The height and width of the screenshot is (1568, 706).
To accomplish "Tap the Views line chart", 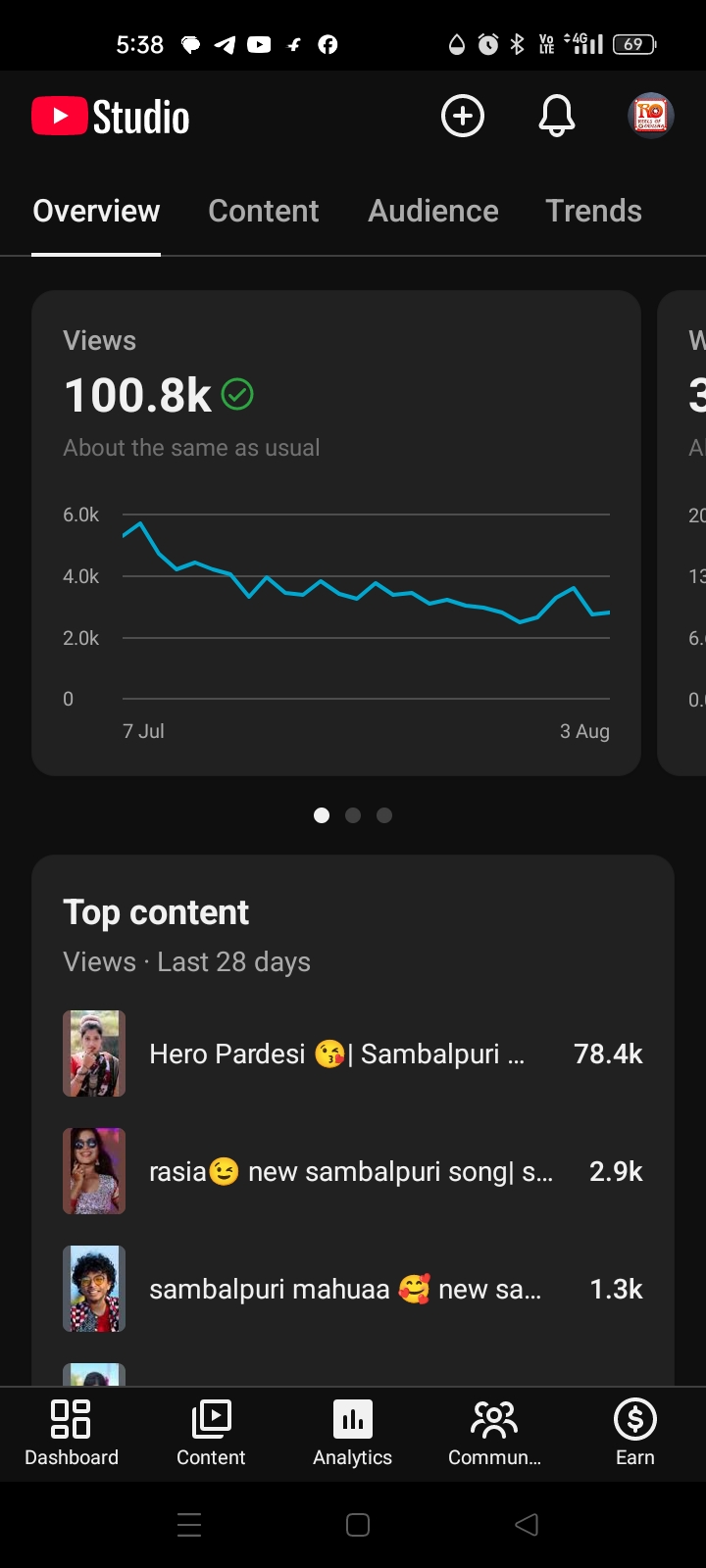I will pyautogui.click(x=366, y=607).
